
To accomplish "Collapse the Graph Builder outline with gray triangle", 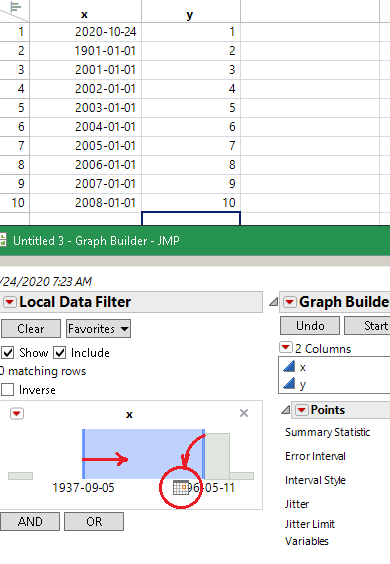I will tap(274, 302).
